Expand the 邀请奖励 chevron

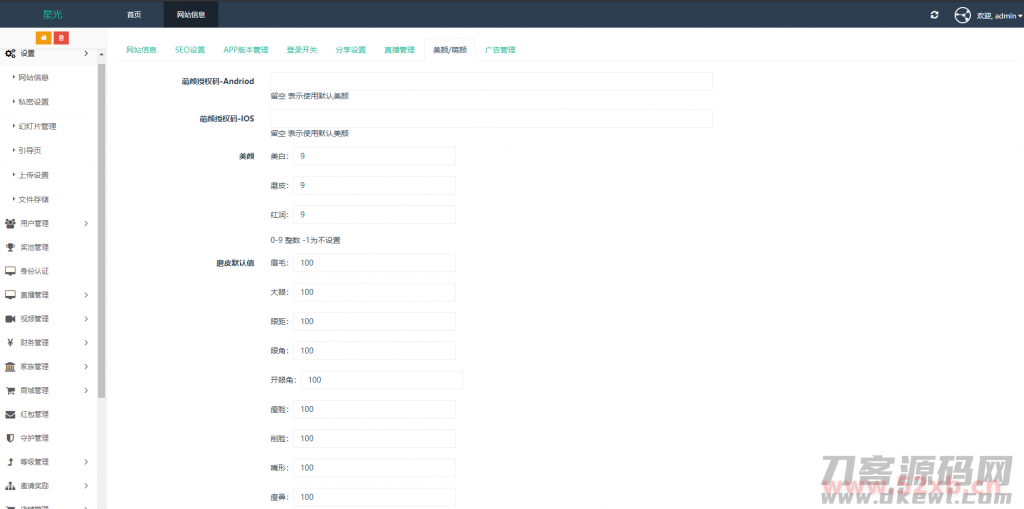point(86,486)
